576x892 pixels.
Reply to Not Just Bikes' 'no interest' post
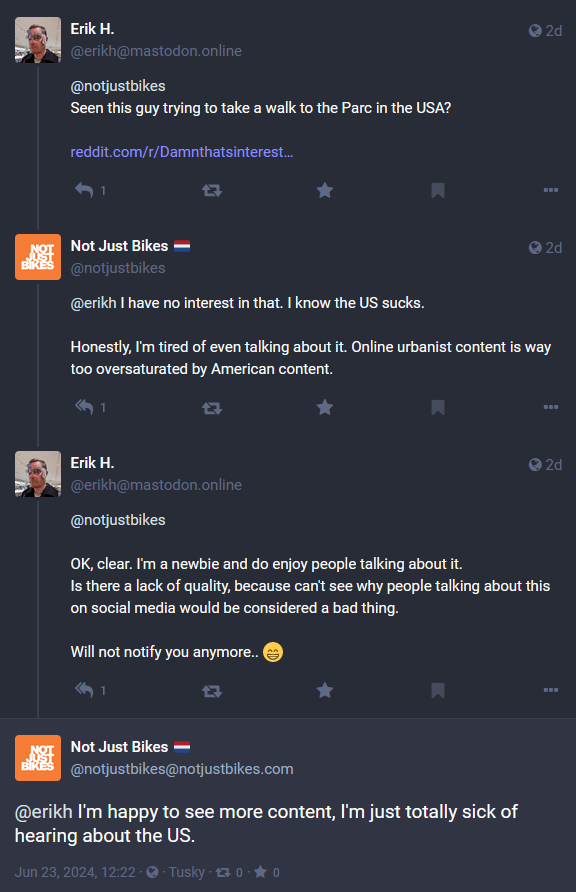point(84,407)
